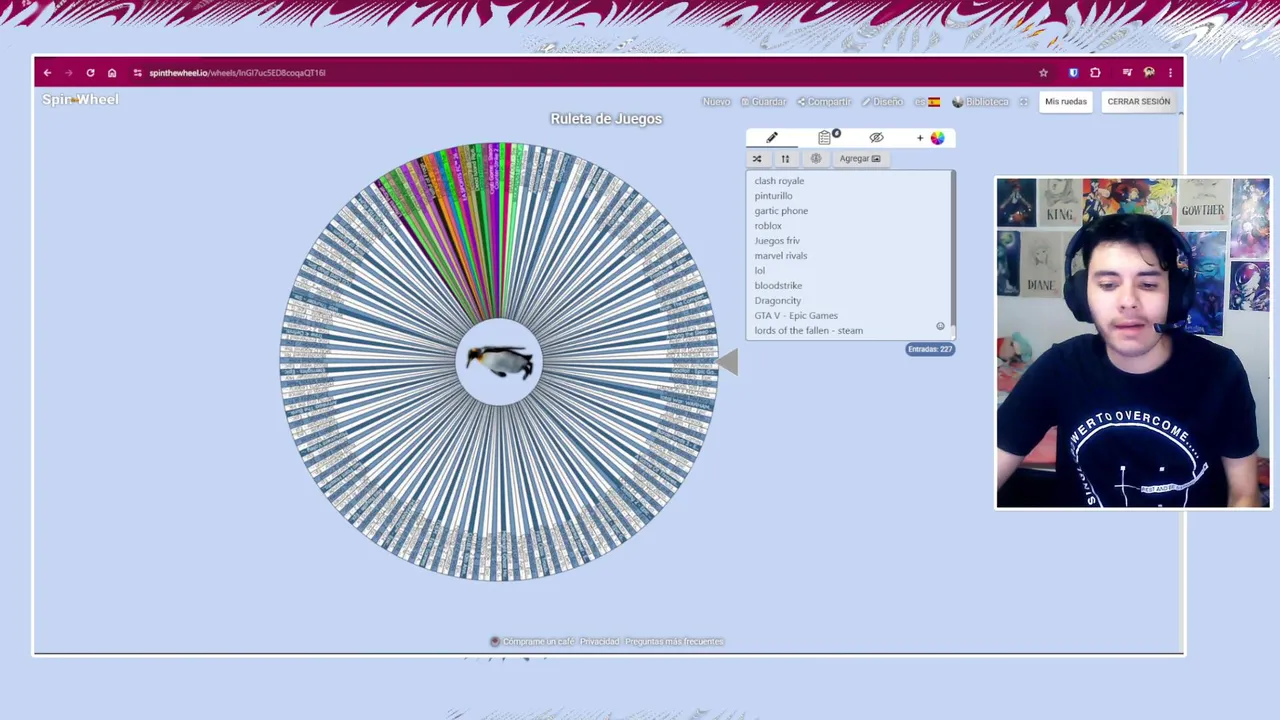Select the 'lol' entry

(759, 271)
